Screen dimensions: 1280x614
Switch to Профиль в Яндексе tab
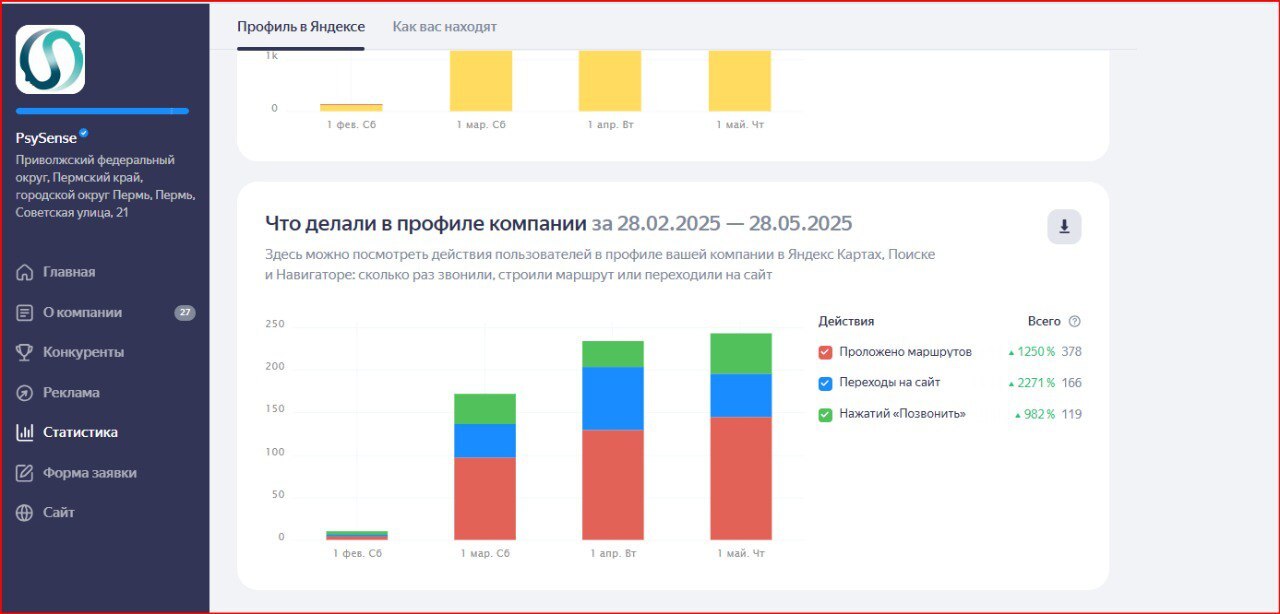301,26
